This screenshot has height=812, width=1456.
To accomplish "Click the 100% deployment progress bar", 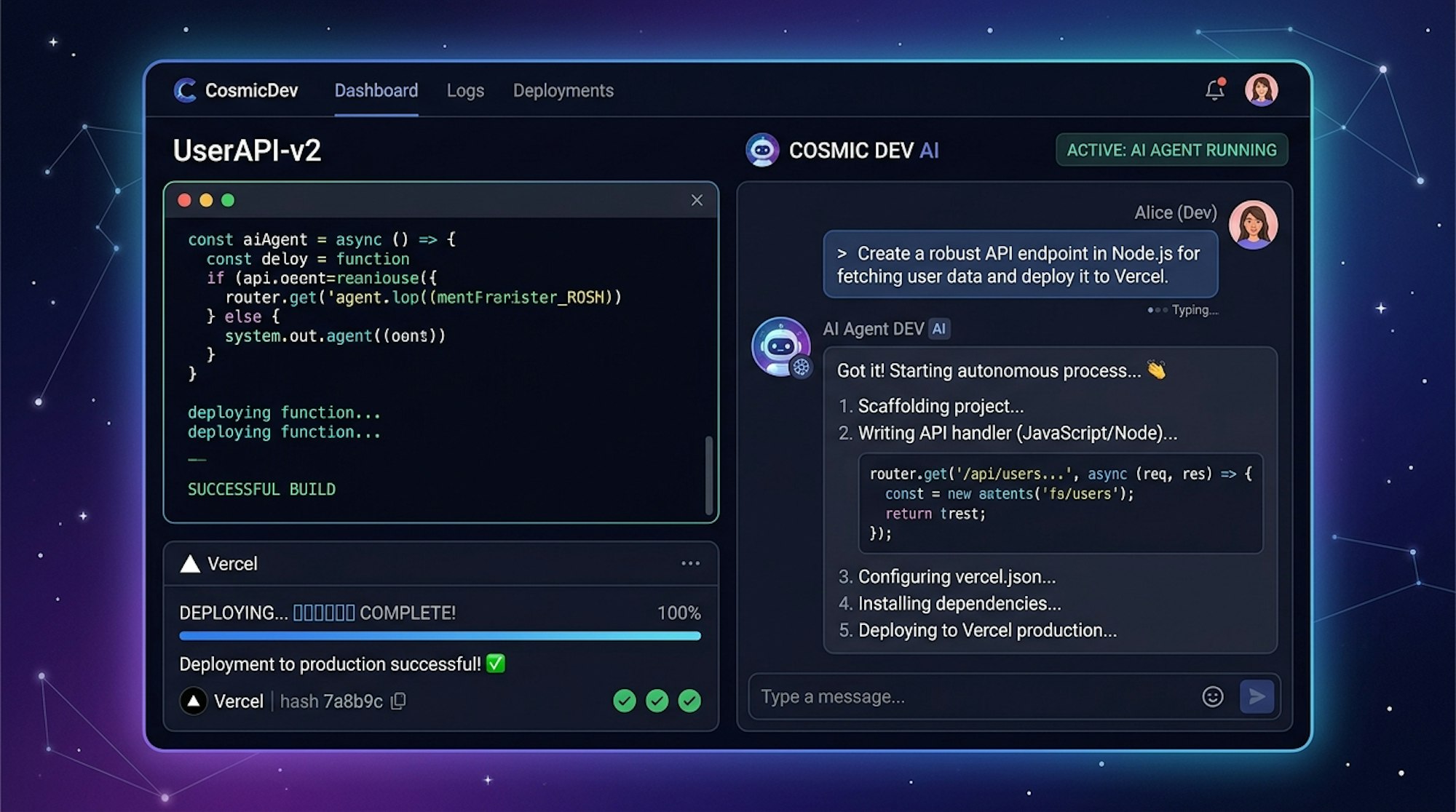I will (440, 635).
